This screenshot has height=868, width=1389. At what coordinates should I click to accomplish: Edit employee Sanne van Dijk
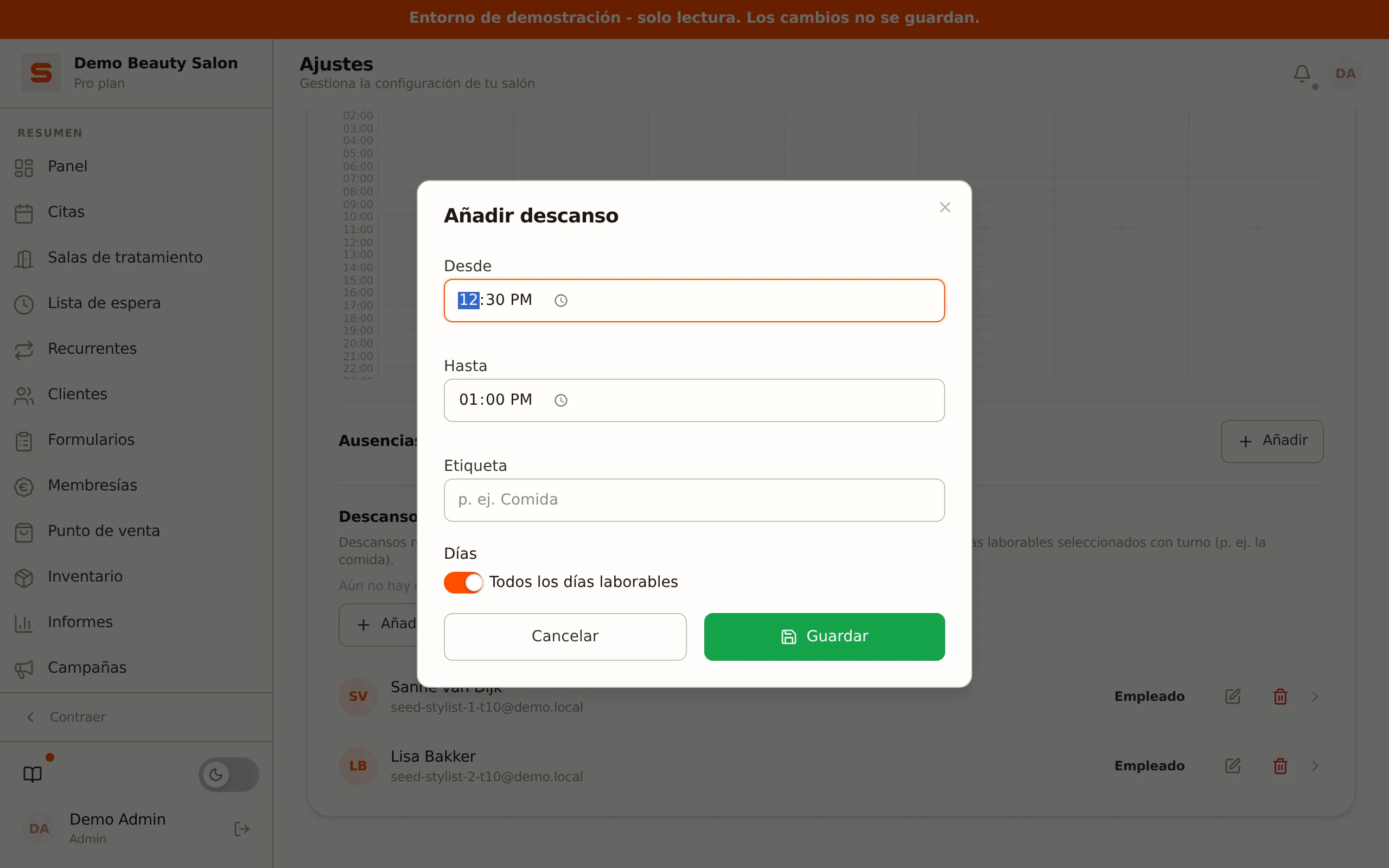[1232, 697]
